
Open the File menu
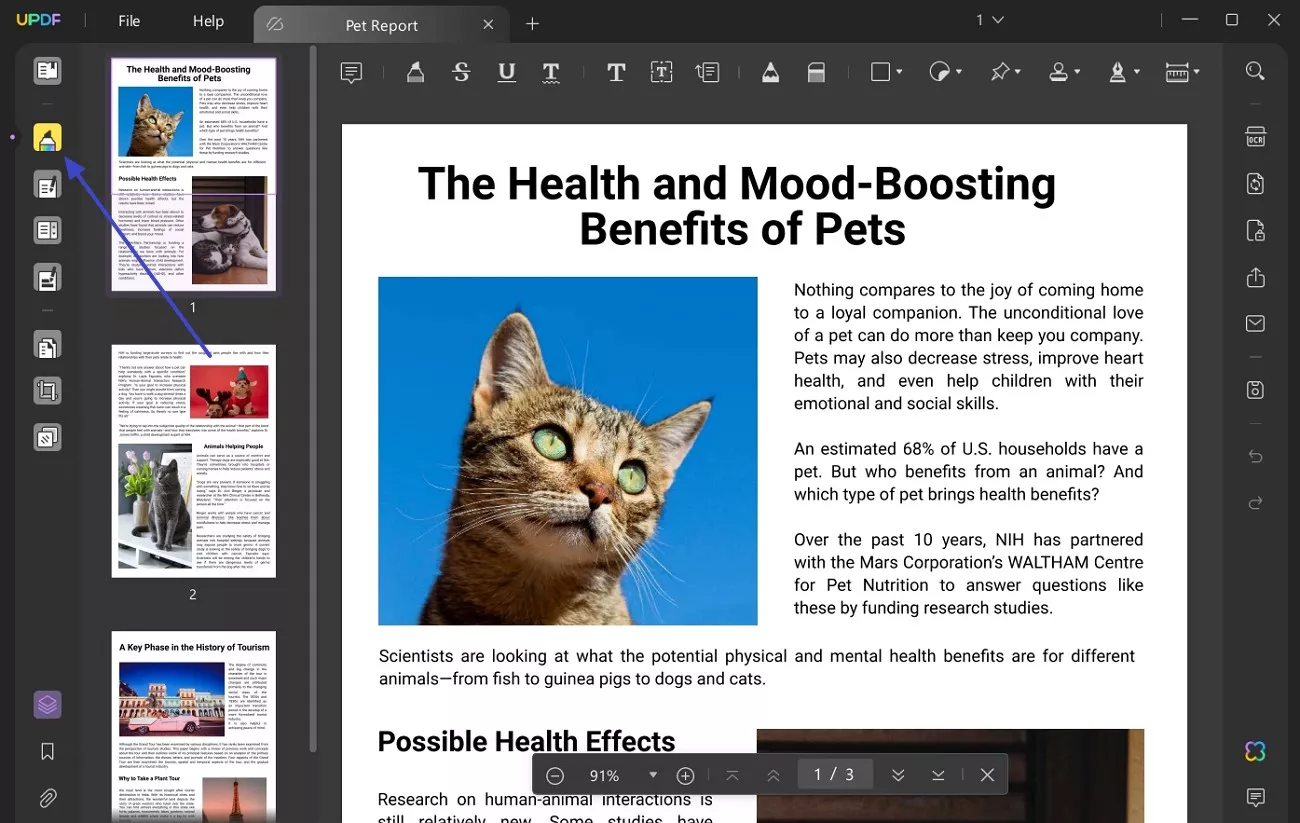click(129, 21)
